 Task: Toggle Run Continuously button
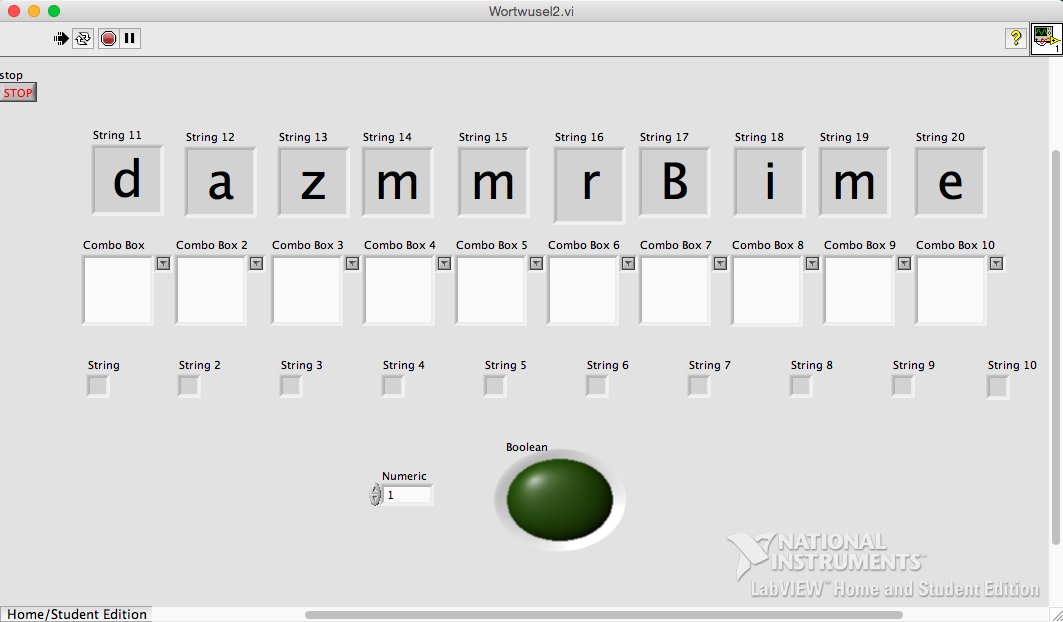pos(83,39)
